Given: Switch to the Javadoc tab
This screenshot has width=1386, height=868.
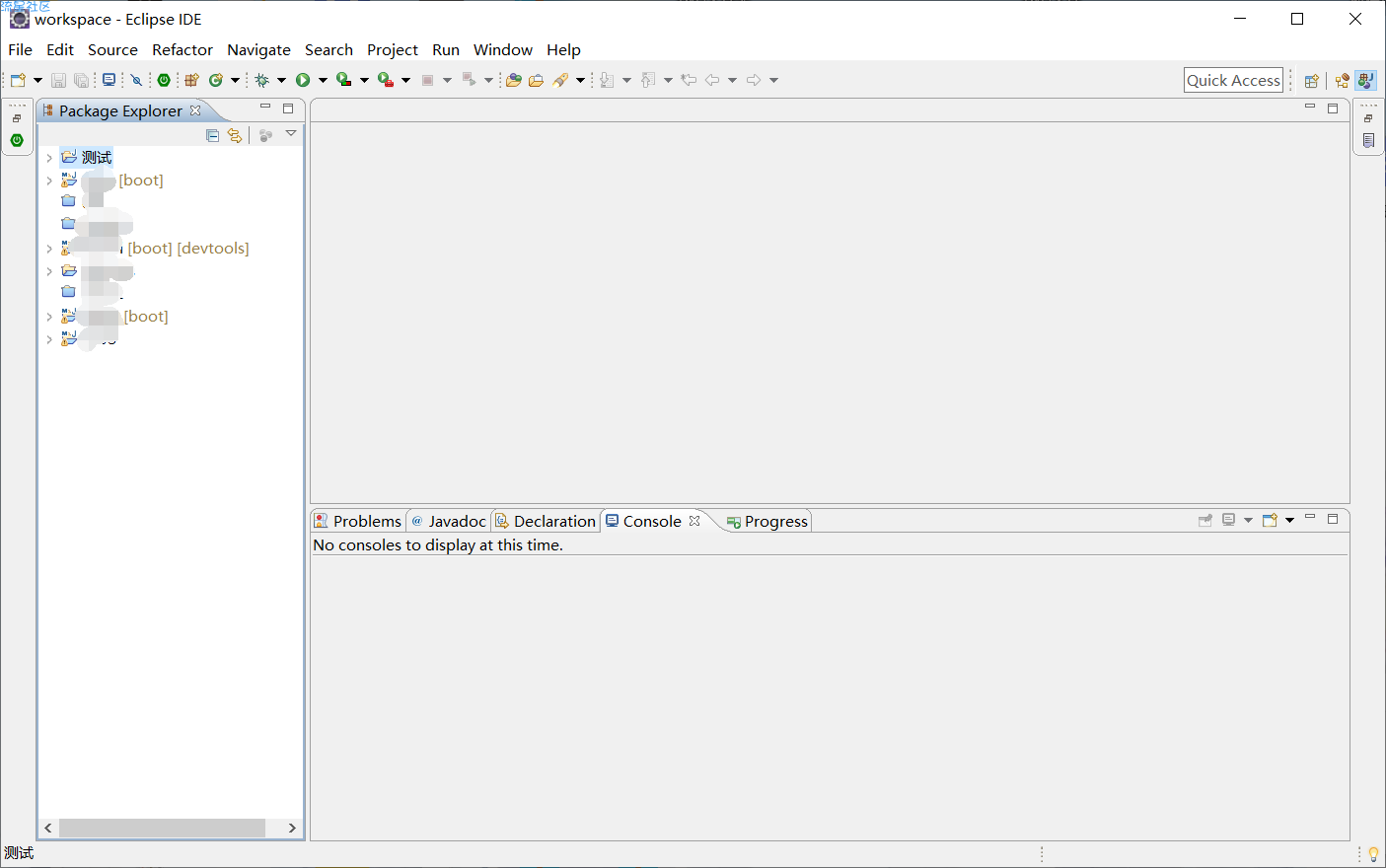Looking at the screenshot, I should [449, 521].
